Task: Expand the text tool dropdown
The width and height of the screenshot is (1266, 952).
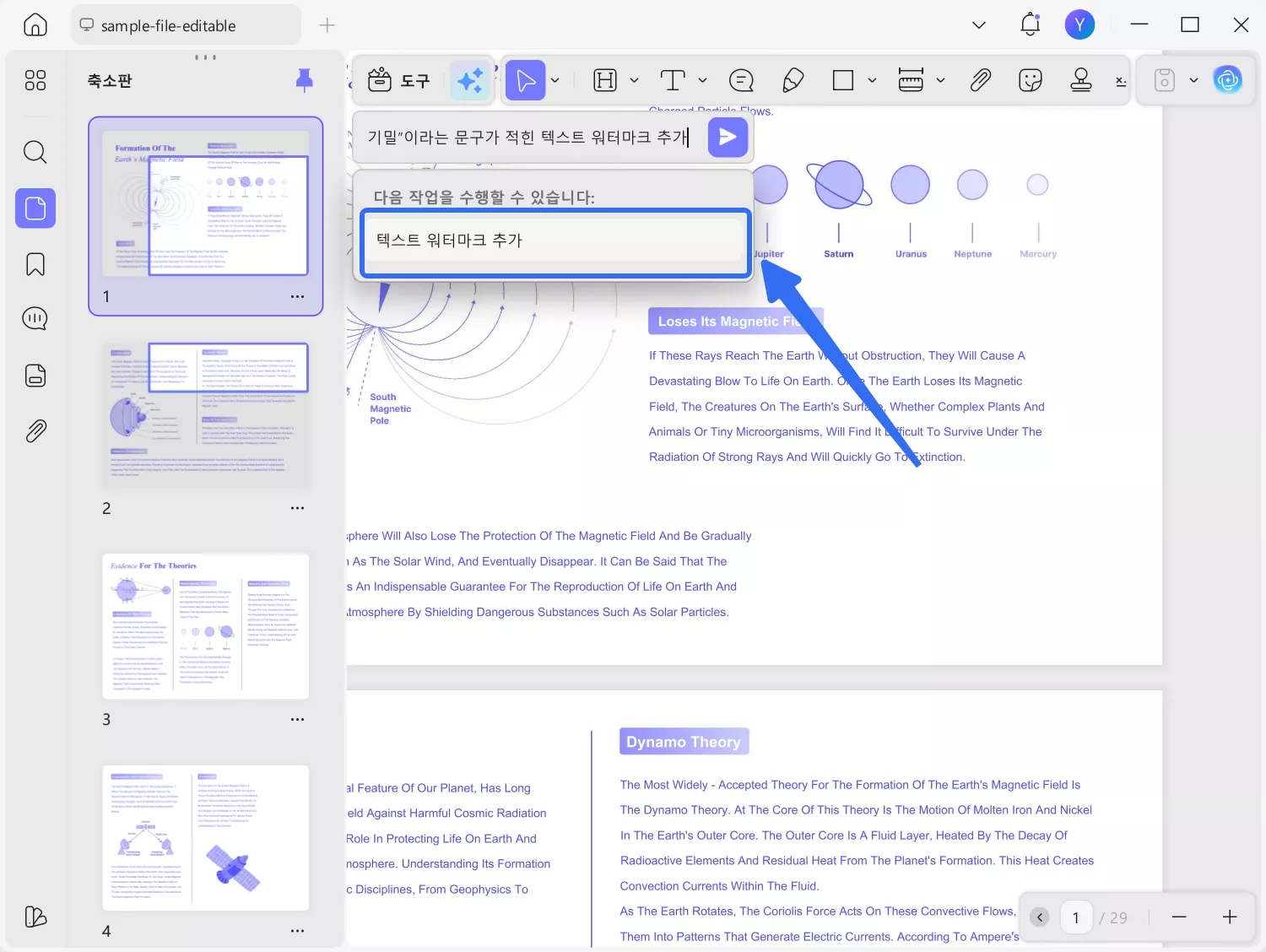Action: tap(702, 80)
